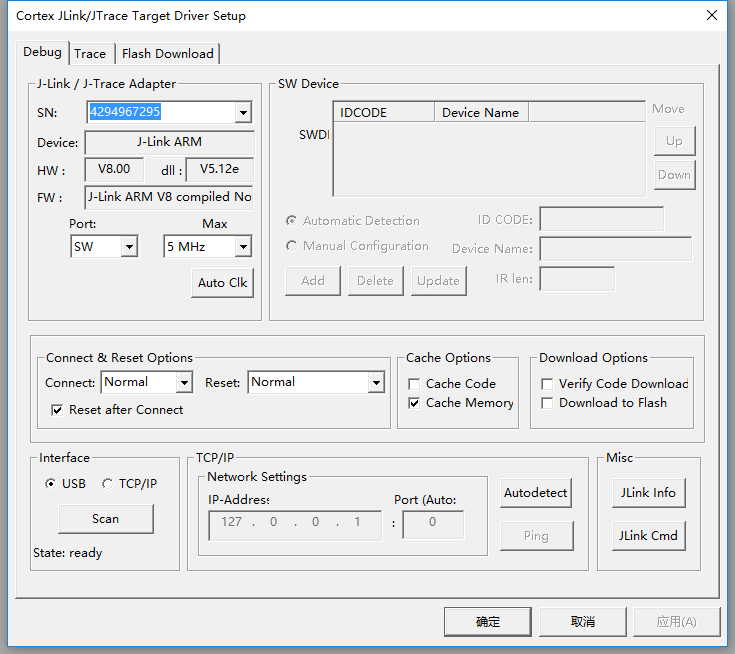Open the Connect mode dropdown
This screenshot has width=735, height=654.
pos(184,383)
